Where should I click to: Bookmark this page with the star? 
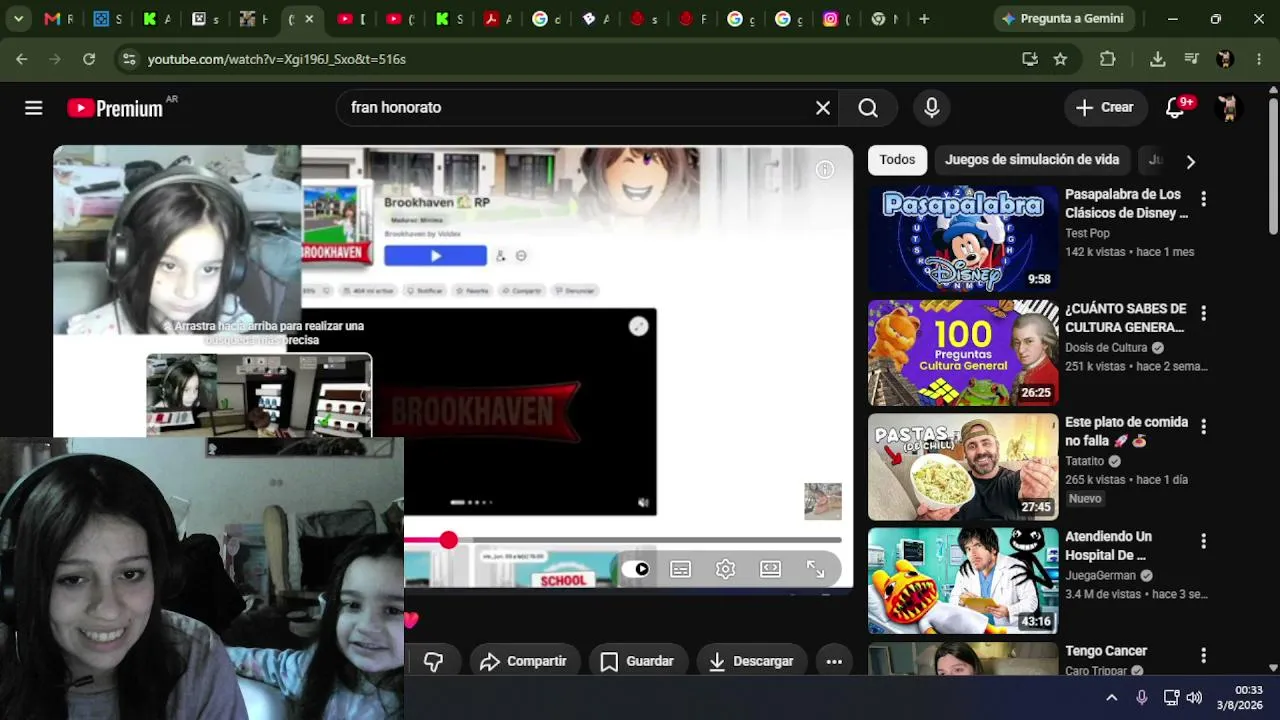pyautogui.click(x=1060, y=59)
